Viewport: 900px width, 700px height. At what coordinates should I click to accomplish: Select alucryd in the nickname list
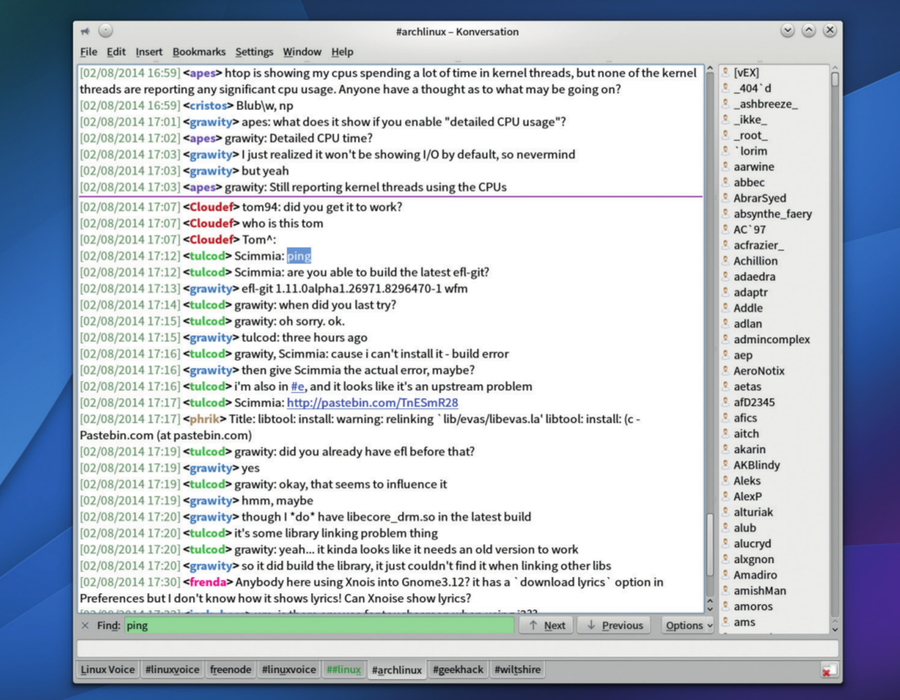[x=752, y=543]
